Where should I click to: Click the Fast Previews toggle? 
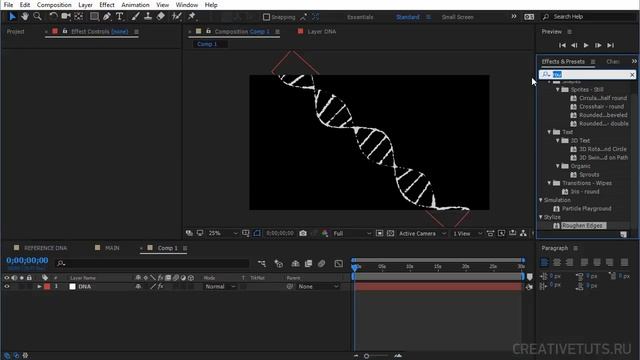(x=501, y=233)
